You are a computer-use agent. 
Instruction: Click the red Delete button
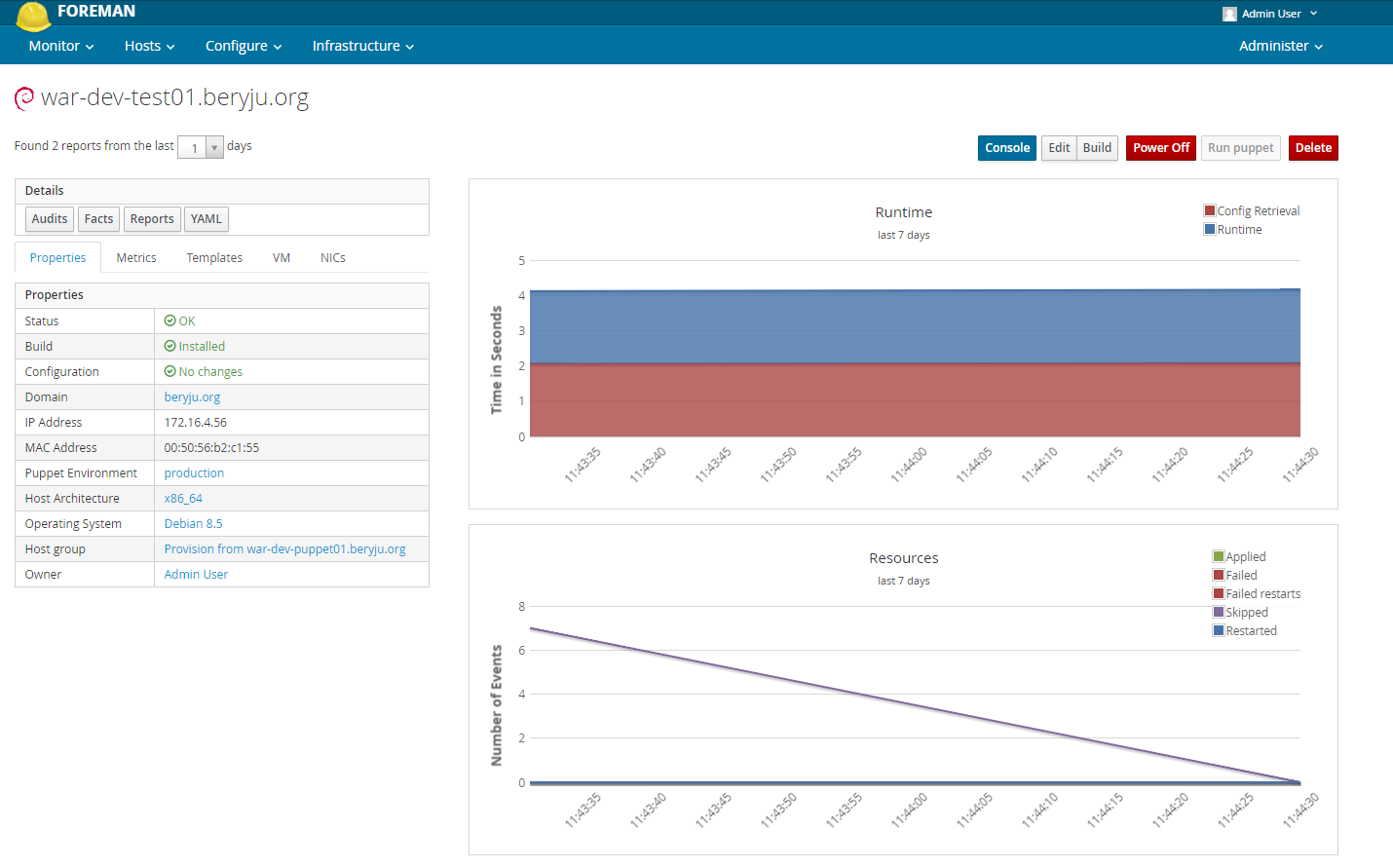pos(1313,148)
